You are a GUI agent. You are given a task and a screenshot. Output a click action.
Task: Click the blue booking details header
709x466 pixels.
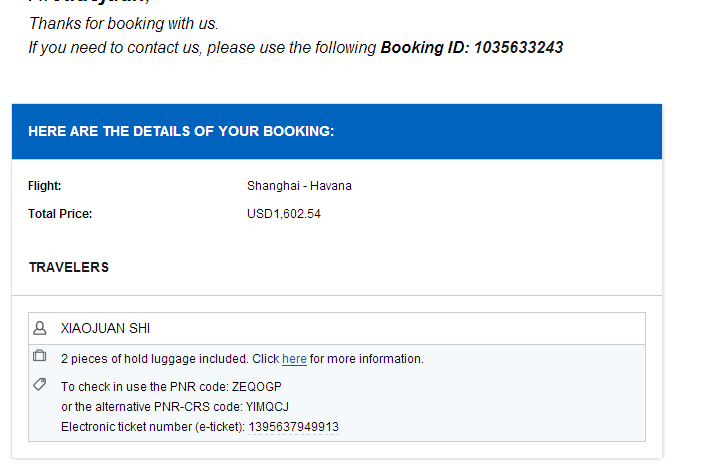(337, 132)
